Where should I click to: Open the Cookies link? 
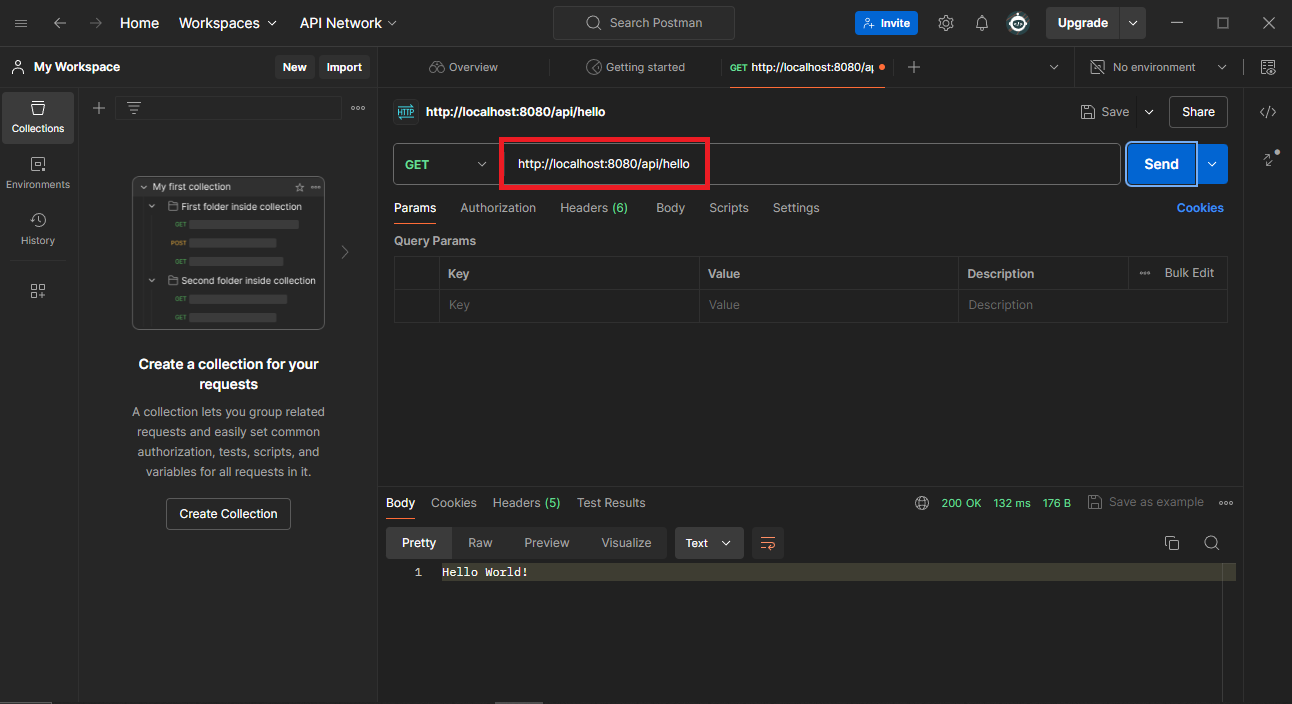pos(1200,208)
